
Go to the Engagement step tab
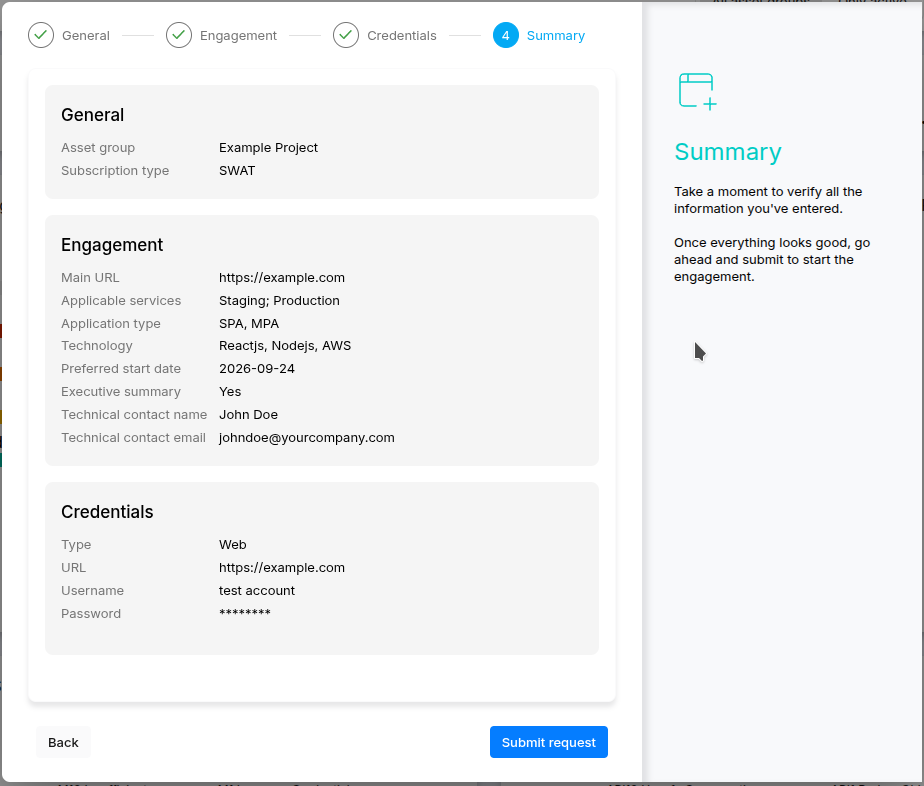point(238,36)
